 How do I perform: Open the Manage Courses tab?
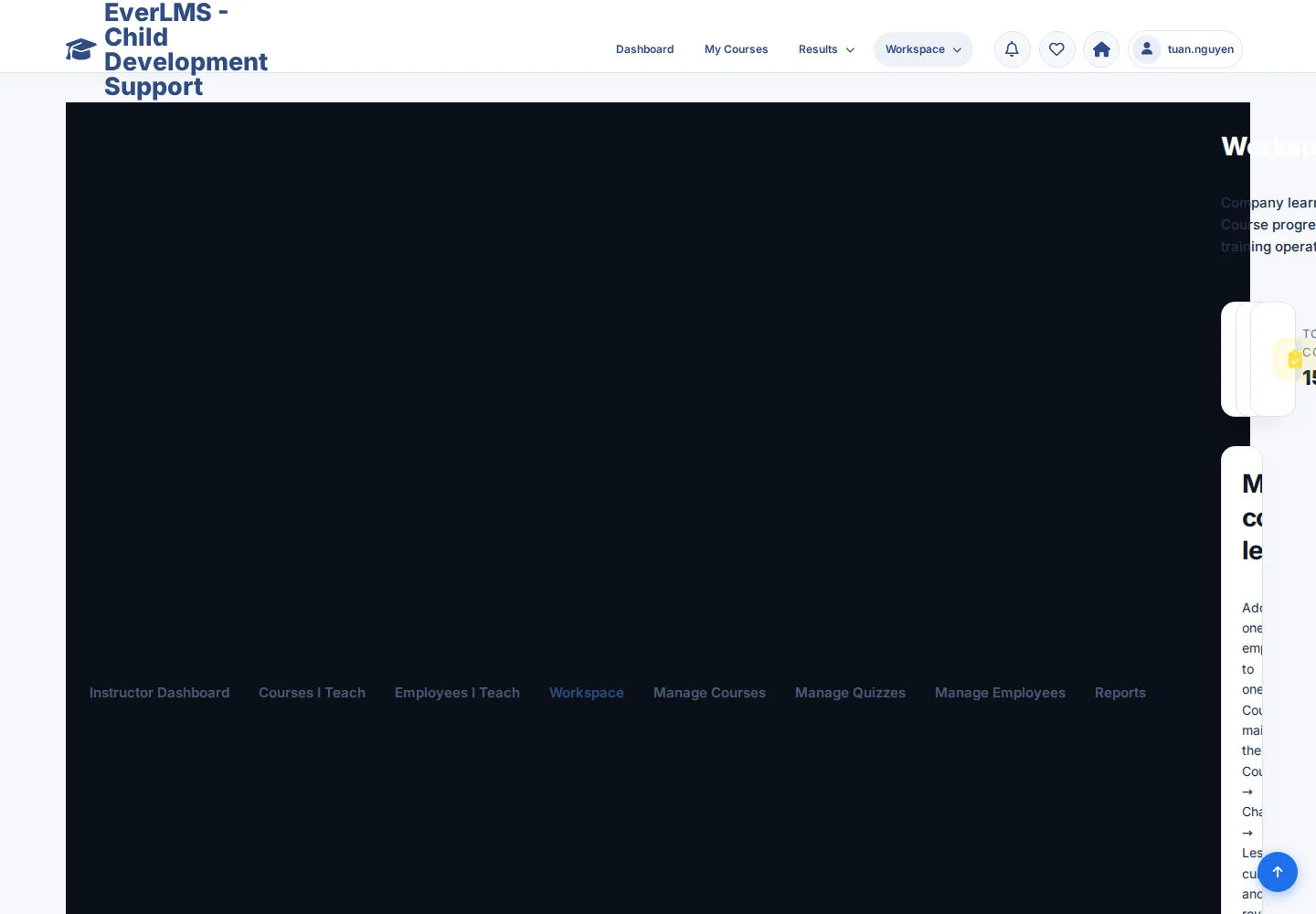(709, 693)
